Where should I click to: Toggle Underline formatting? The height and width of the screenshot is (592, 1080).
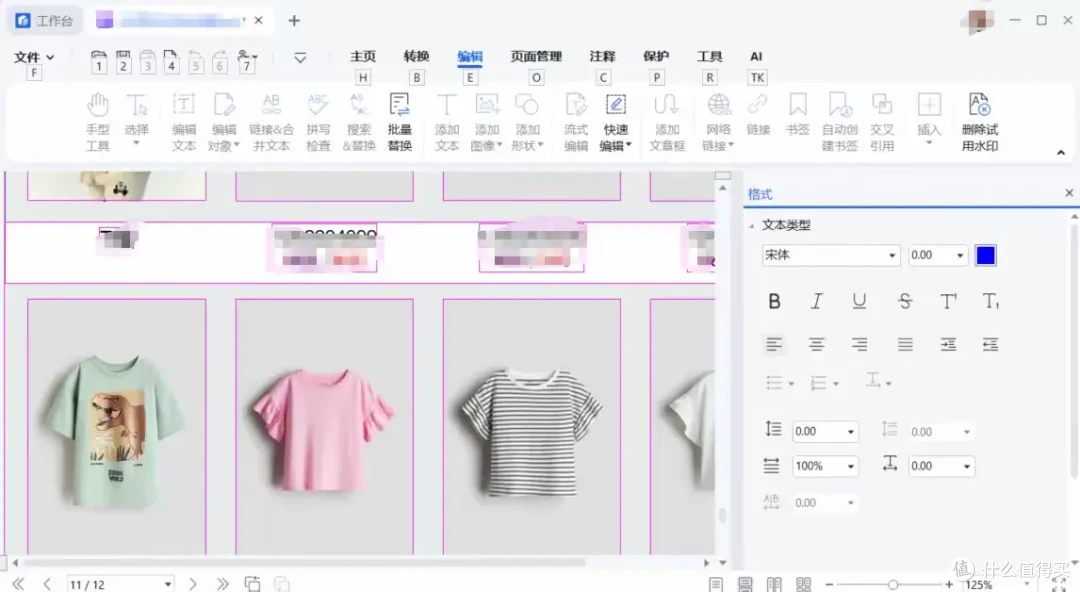[x=859, y=301]
